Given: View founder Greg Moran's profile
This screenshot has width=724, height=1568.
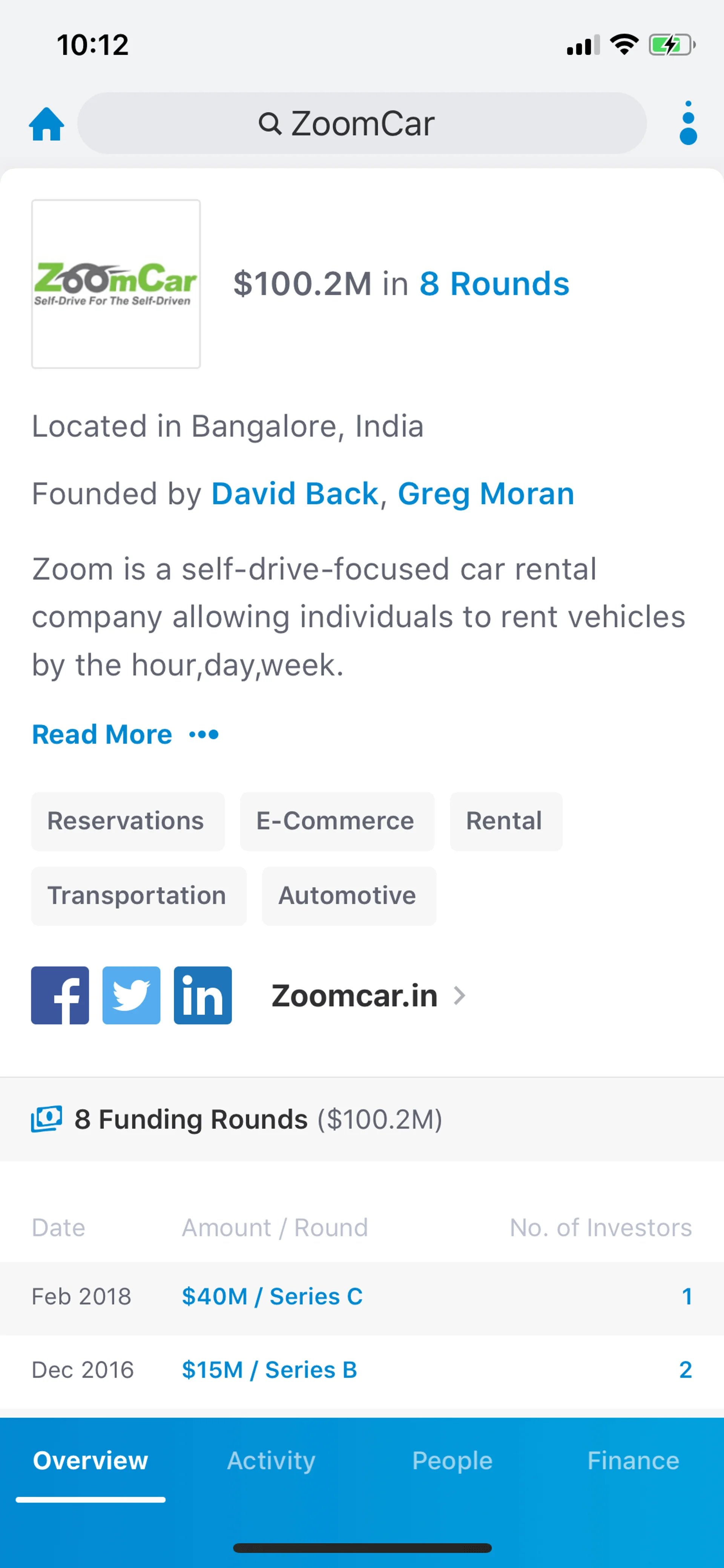Looking at the screenshot, I should coord(486,494).
